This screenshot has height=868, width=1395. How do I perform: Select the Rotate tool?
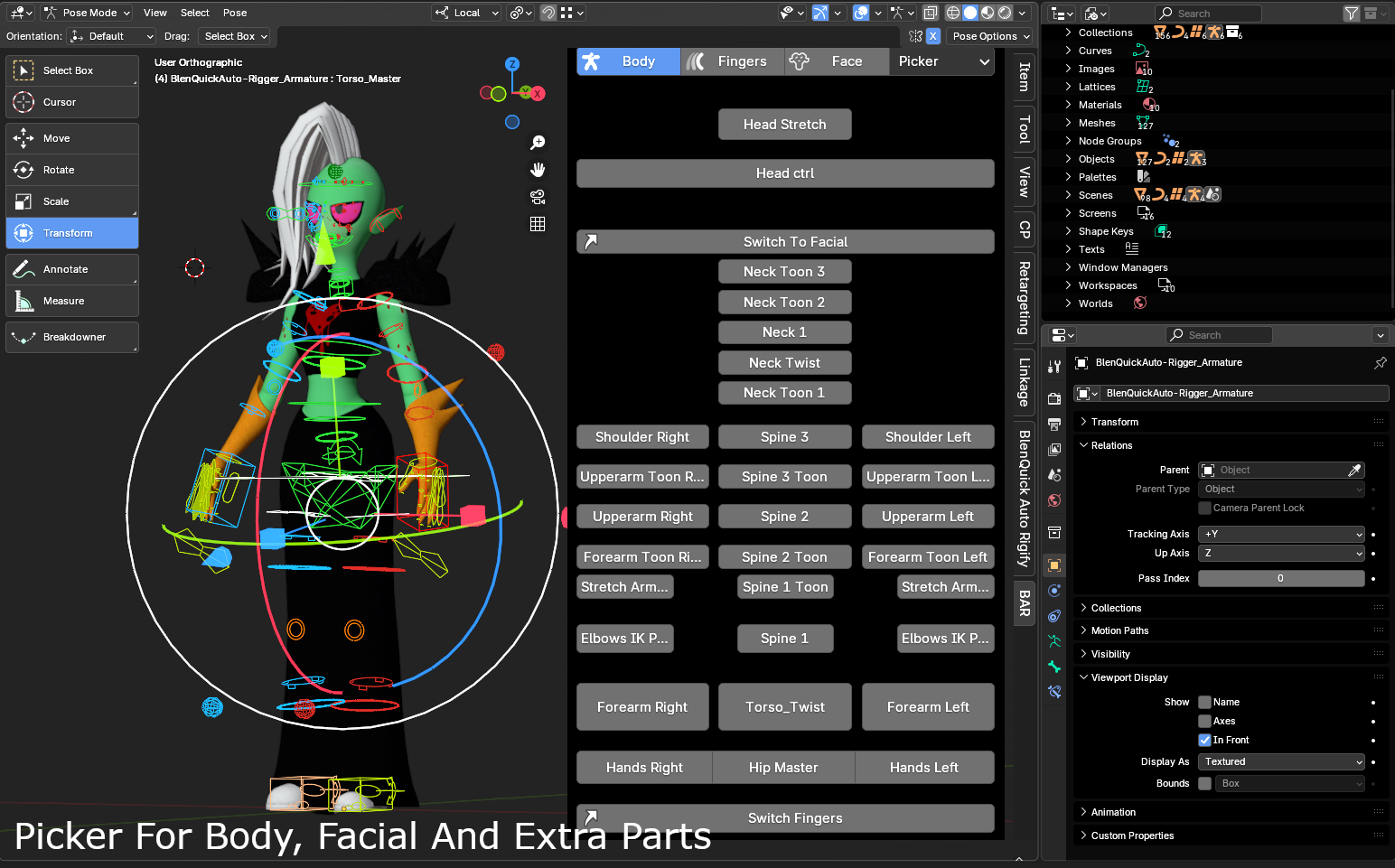71,170
